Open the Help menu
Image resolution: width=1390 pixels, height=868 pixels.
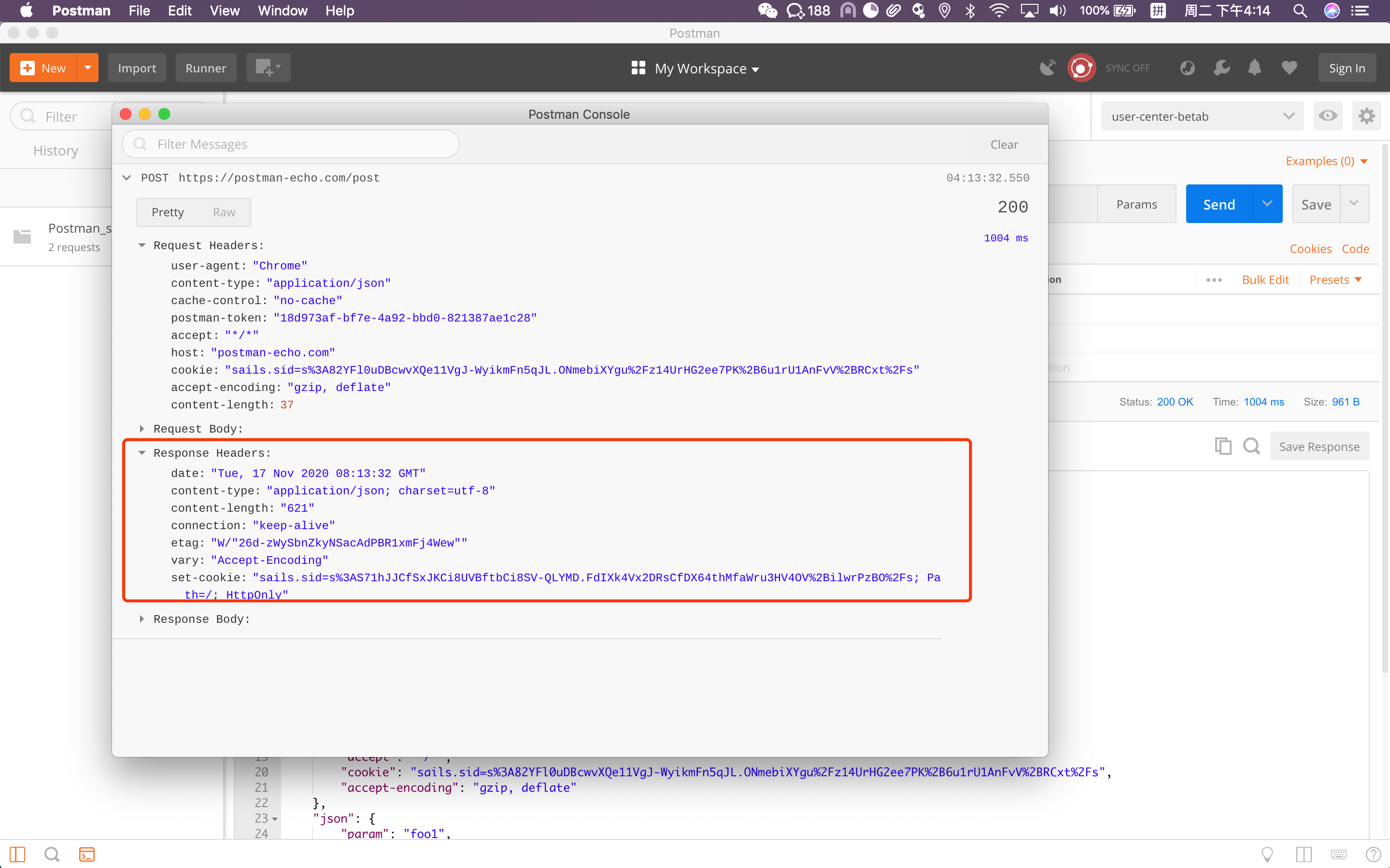(x=340, y=11)
